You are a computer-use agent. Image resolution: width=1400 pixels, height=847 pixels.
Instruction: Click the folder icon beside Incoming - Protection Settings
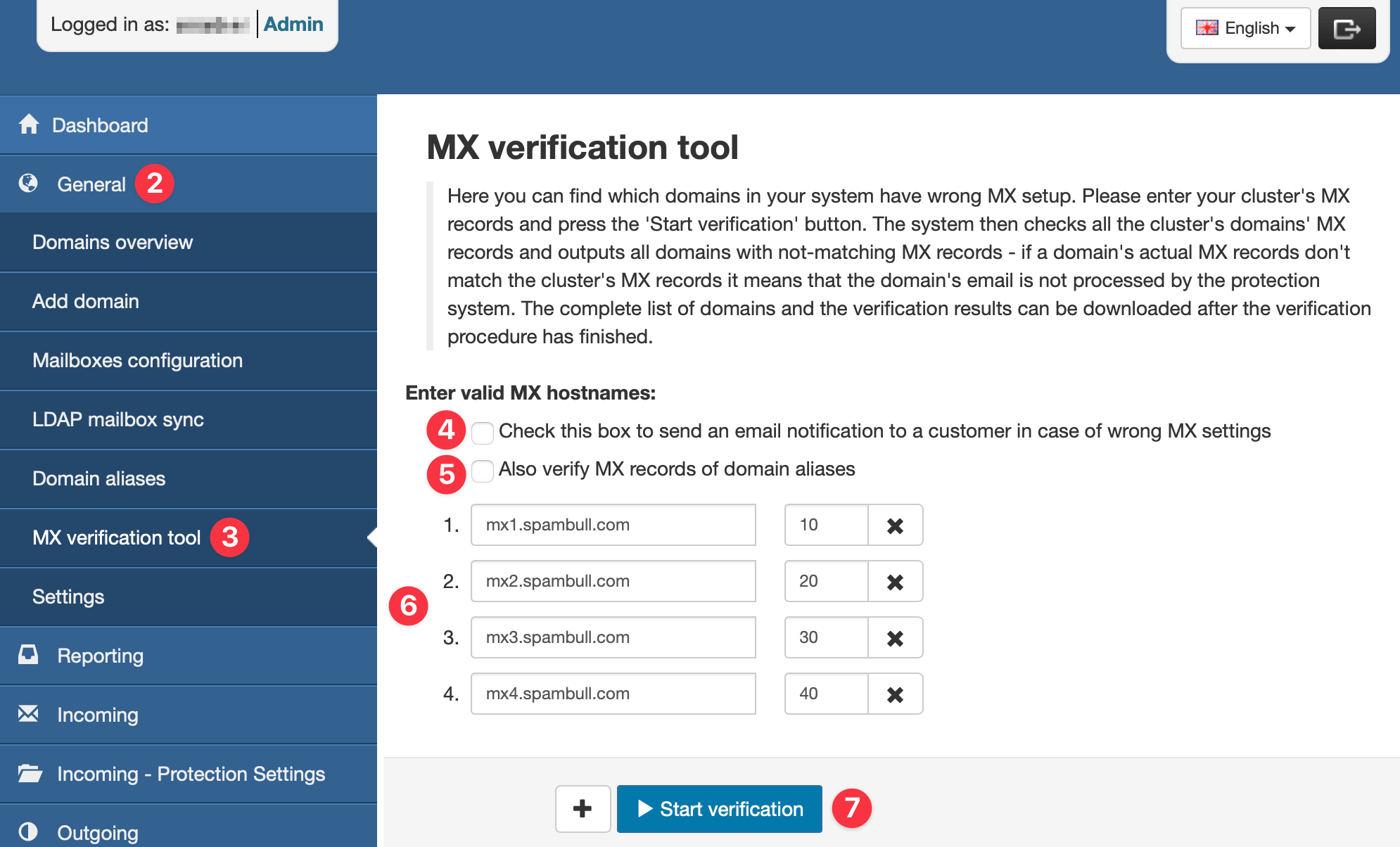(29, 773)
